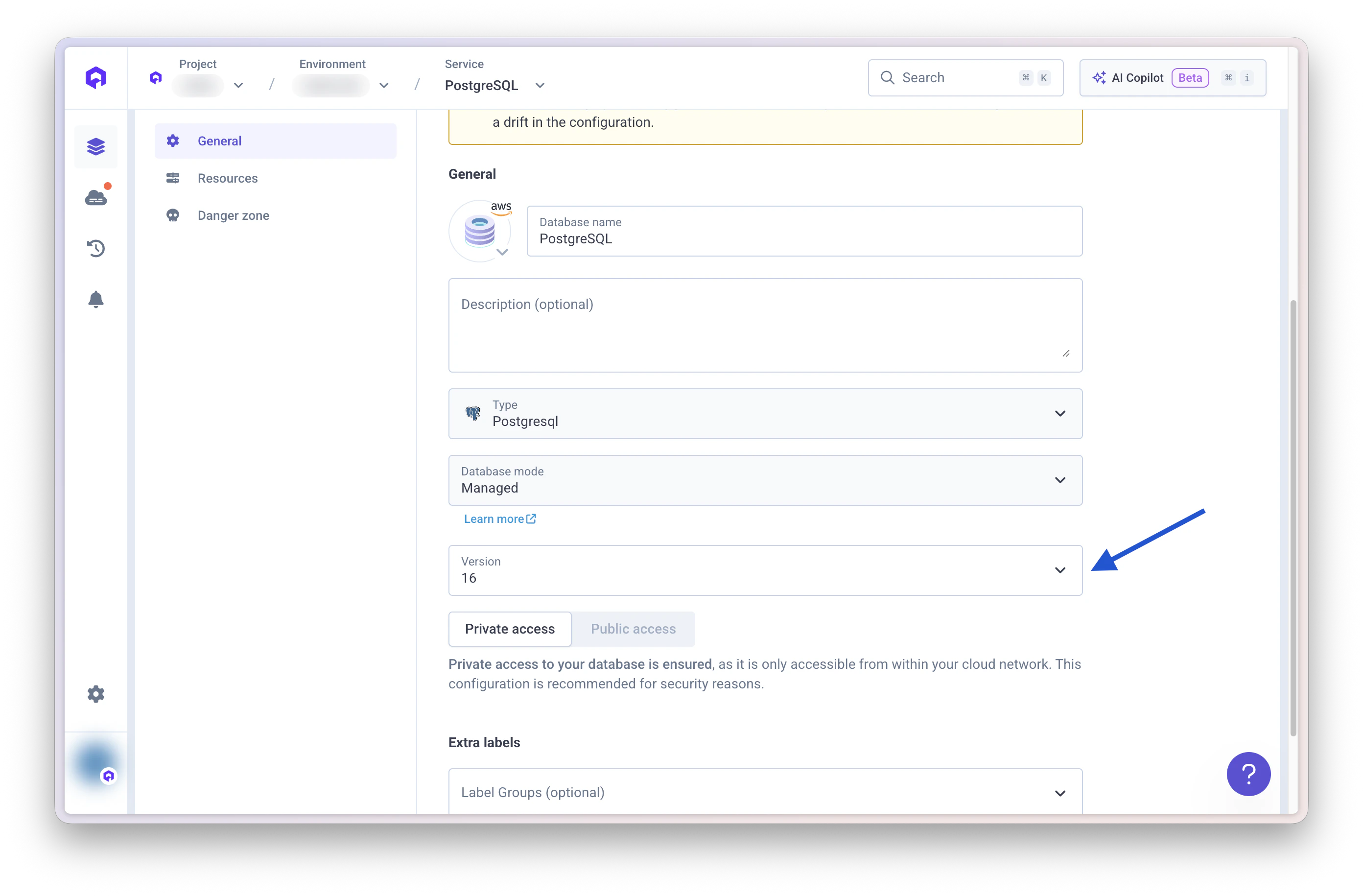
Task: Open the audit history clock icon
Action: pyautogui.click(x=95, y=249)
